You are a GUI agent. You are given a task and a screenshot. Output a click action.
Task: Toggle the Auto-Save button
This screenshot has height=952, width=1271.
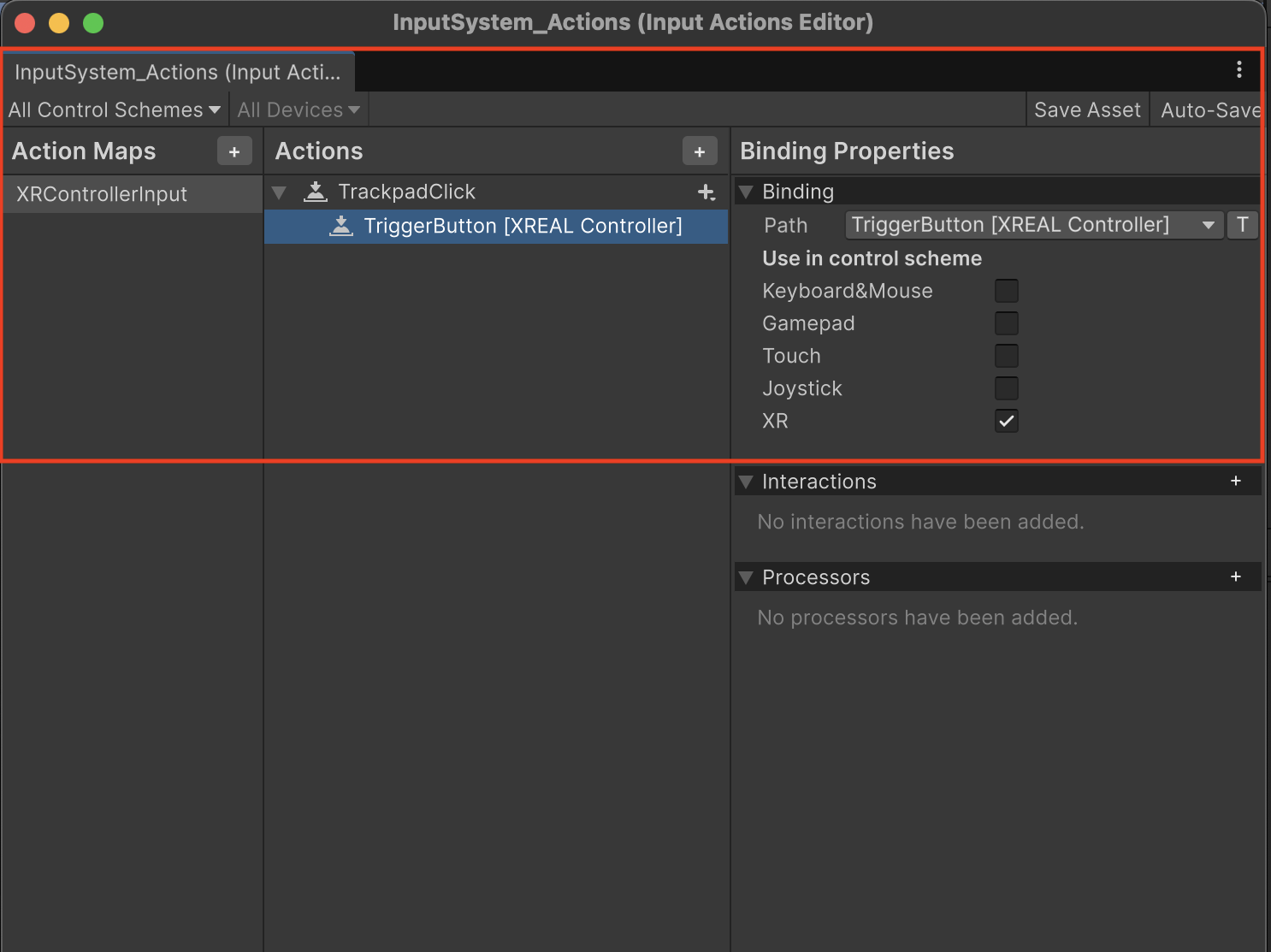tap(1209, 110)
